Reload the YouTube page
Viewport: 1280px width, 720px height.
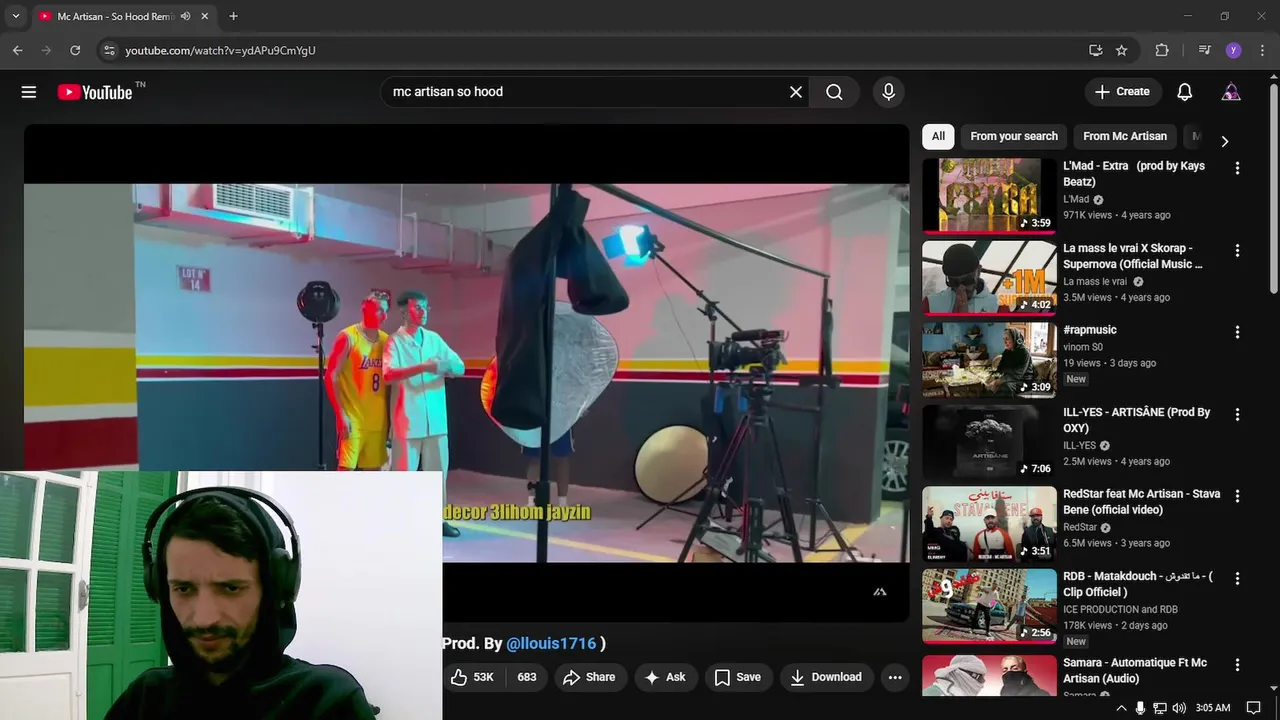[x=75, y=50]
